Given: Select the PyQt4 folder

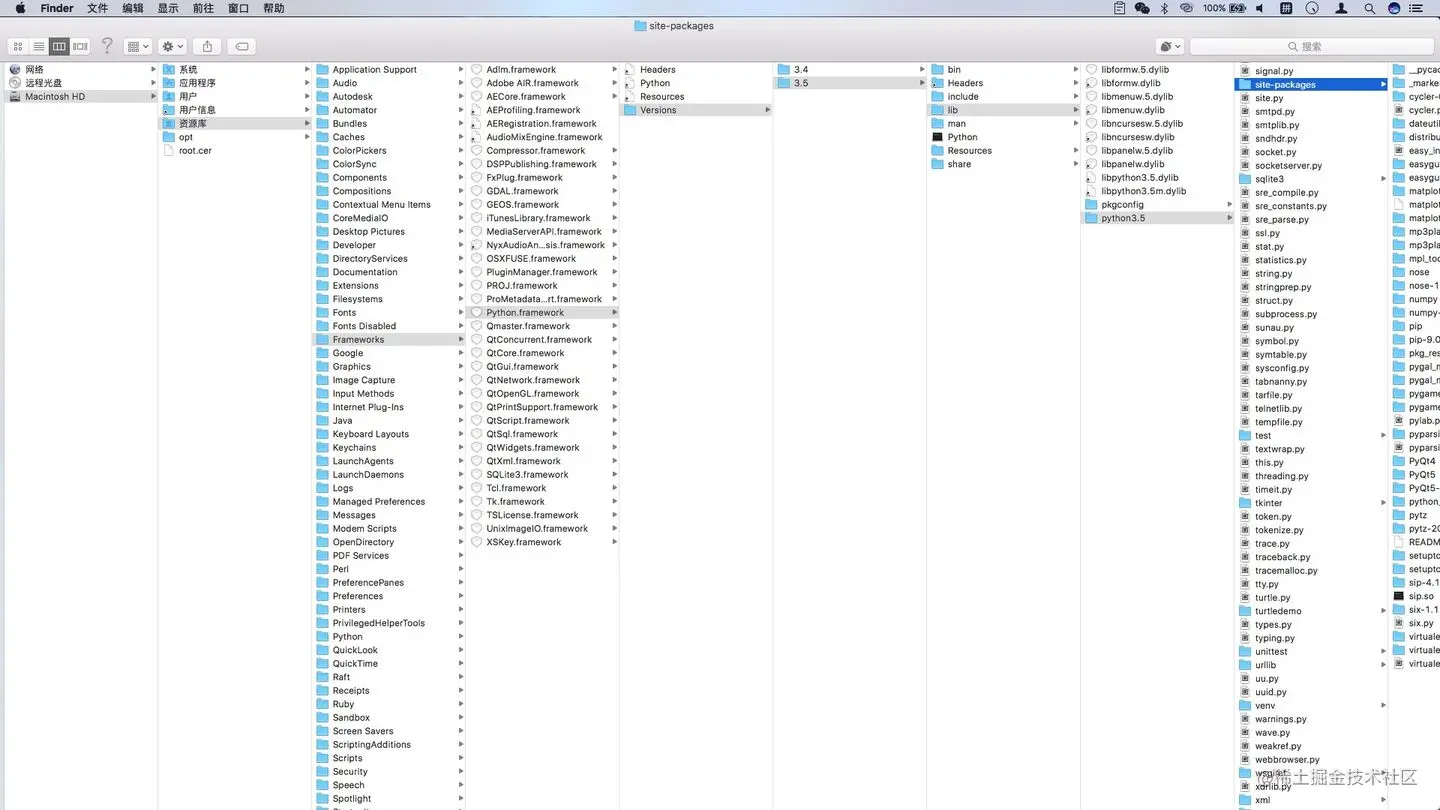Looking at the screenshot, I should [1416, 461].
